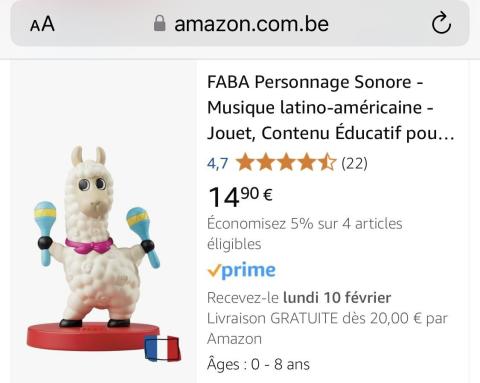The height and width of the screenshot is (383, 480).
Task: Open the FABA Personnage Sonore product title
Action: [x=331, y=107]
